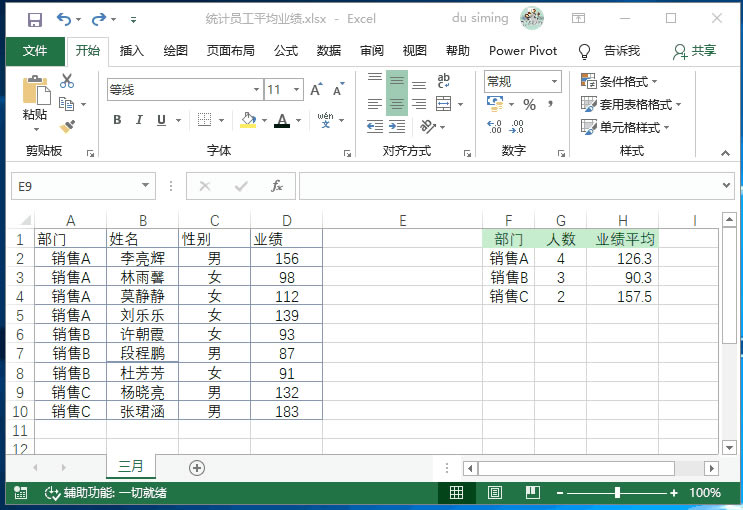Toggle Italic formatting
This screenshot has height=510, width=743.
139,121
